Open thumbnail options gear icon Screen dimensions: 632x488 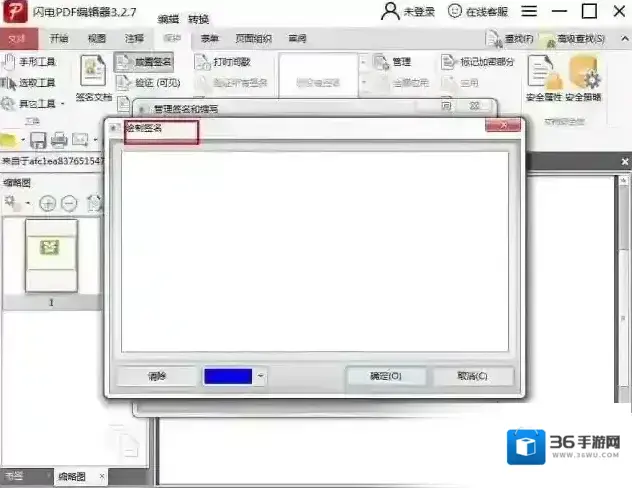click(x=11, y=203)
